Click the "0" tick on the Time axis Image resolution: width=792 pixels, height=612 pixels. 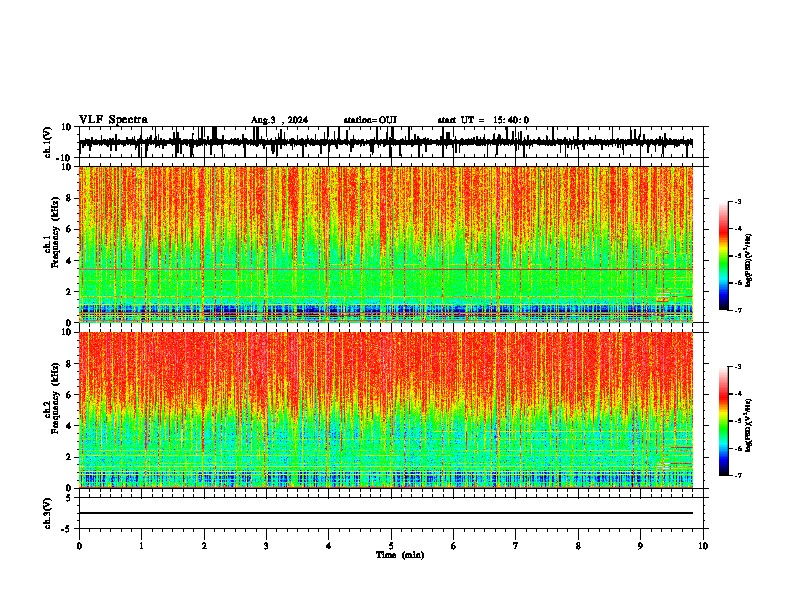click(x=79, y=546)
